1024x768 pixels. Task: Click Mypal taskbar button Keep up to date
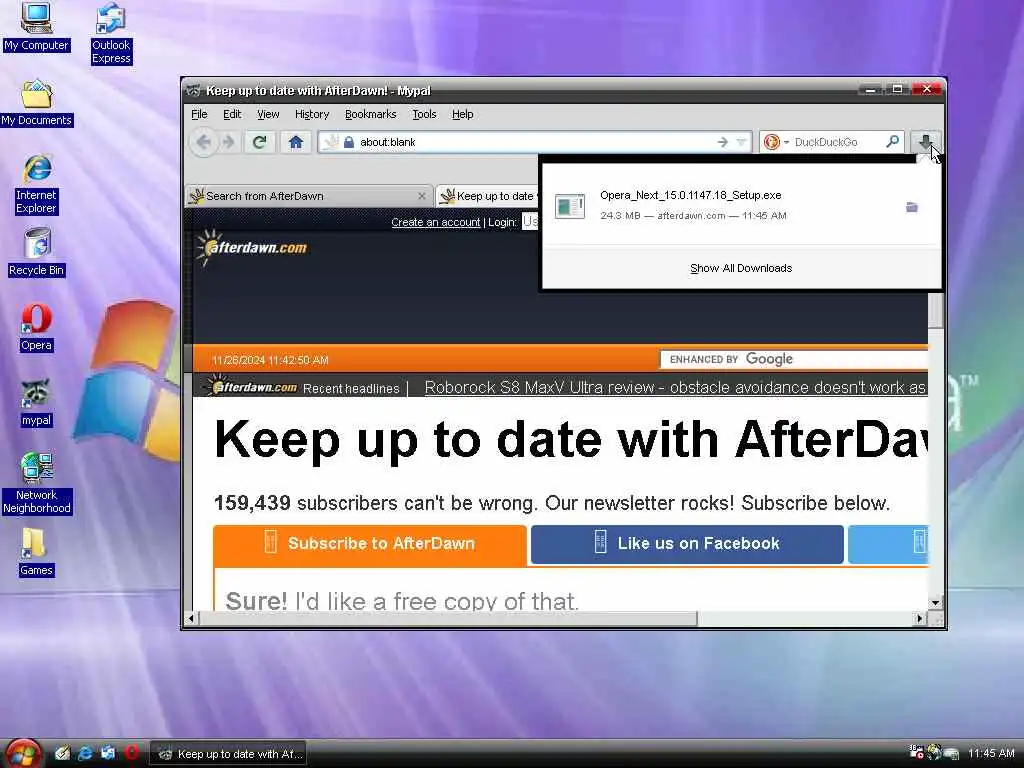point(229,754)
